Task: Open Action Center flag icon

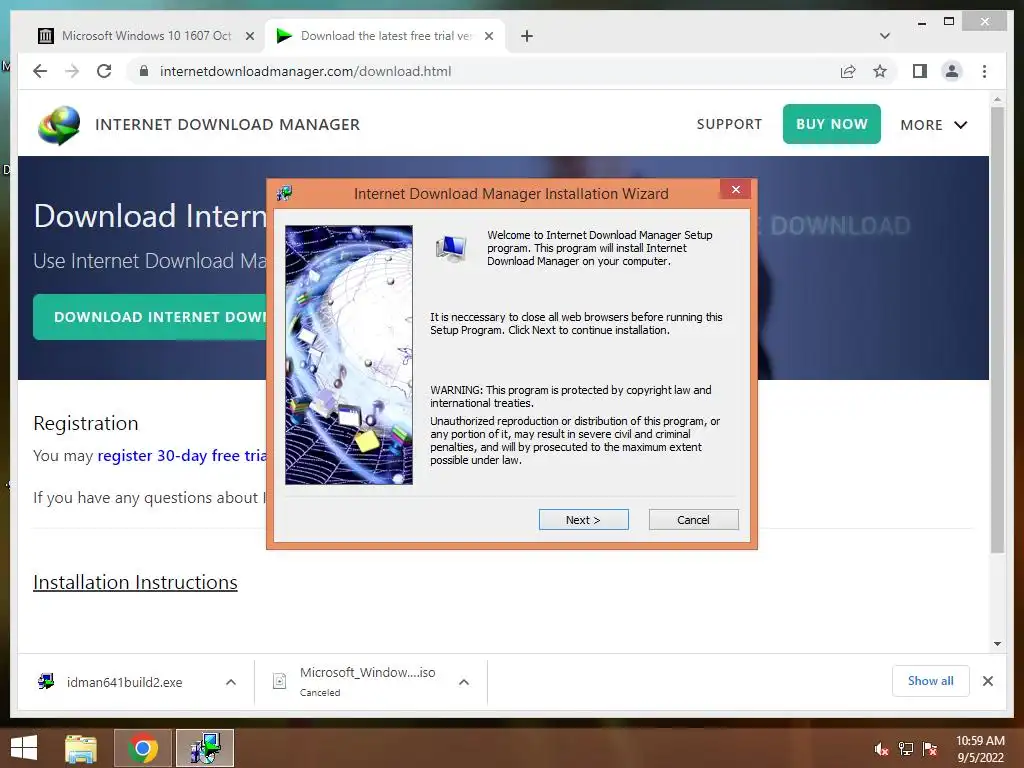Action: click(930, 749)
